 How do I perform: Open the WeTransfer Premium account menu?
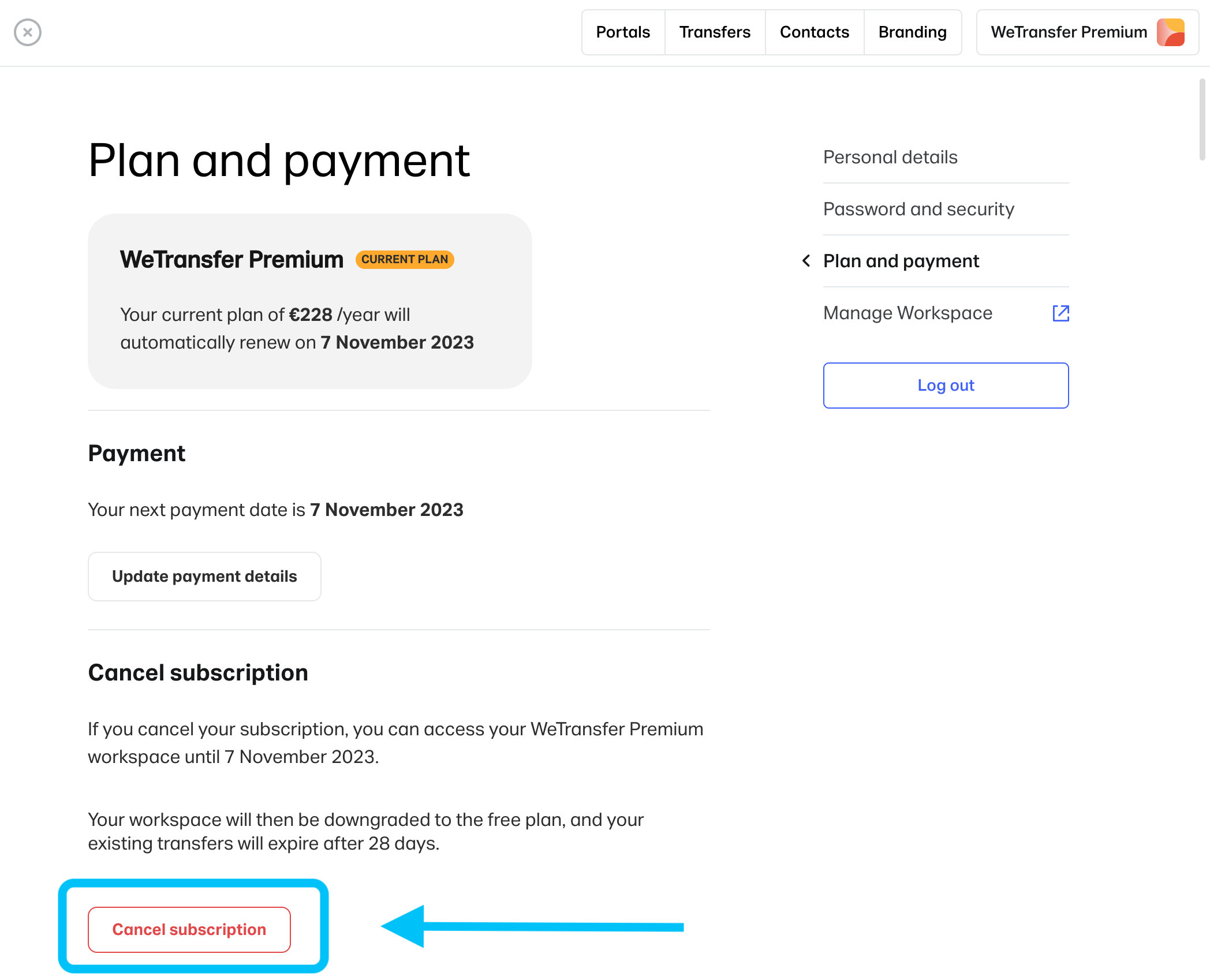coord(1069,32)
